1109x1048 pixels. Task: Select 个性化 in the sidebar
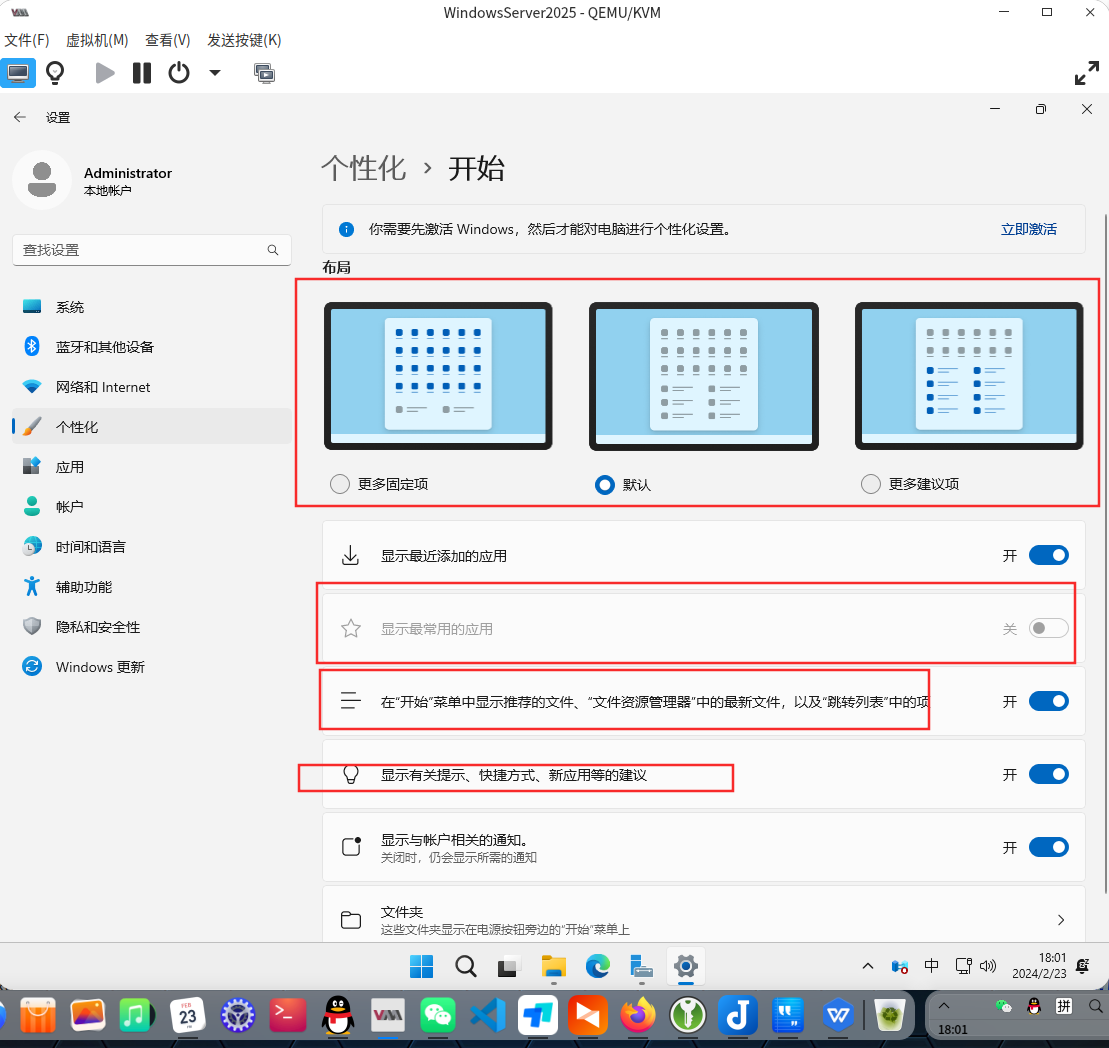(151, 426)
